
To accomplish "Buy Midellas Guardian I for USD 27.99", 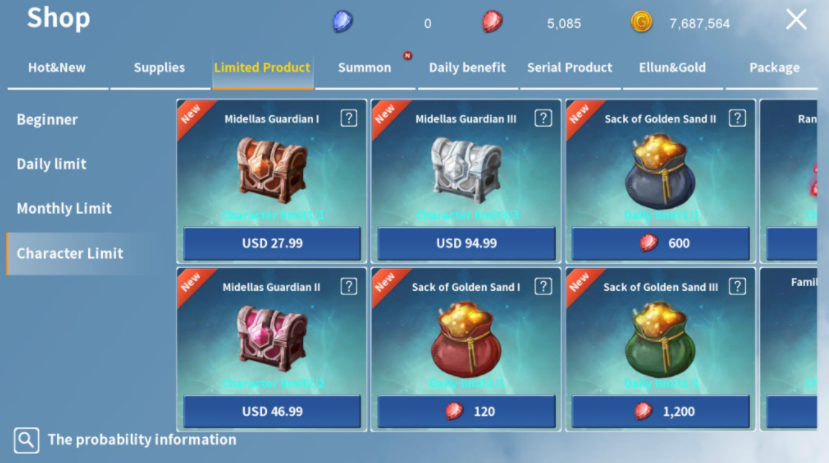I will 272,243.
